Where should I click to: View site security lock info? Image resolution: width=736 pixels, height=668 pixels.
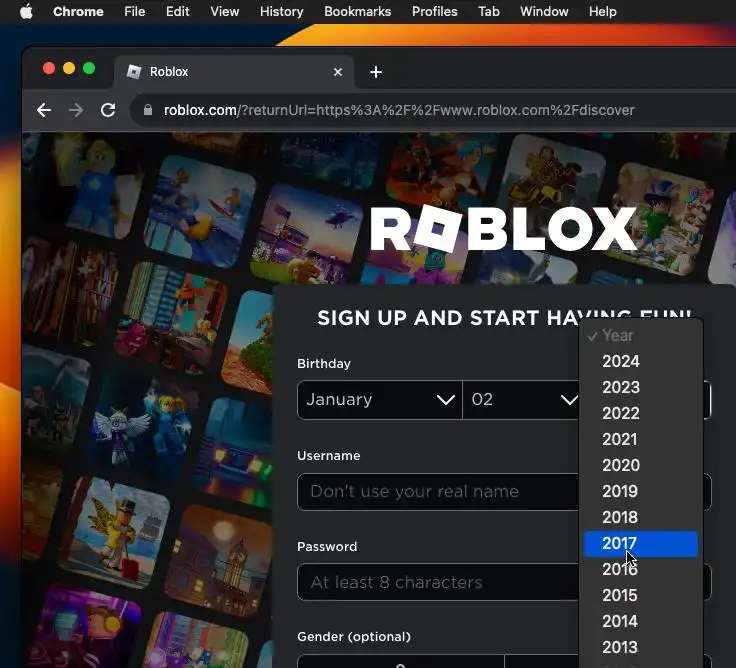point(148,110)
